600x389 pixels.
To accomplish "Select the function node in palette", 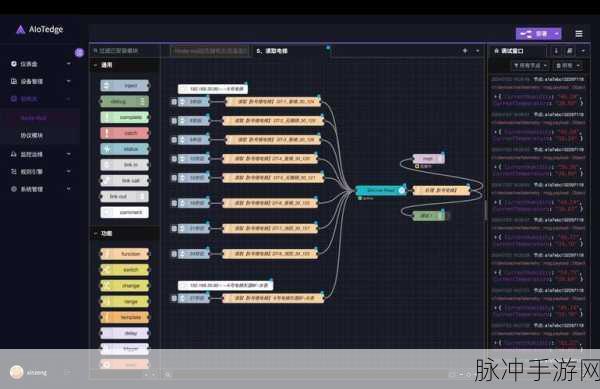I will click(x=125, y=254).
